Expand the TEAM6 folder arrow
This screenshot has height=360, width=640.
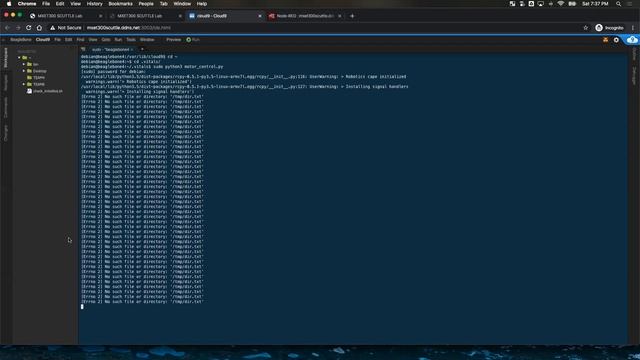(24, 84)
